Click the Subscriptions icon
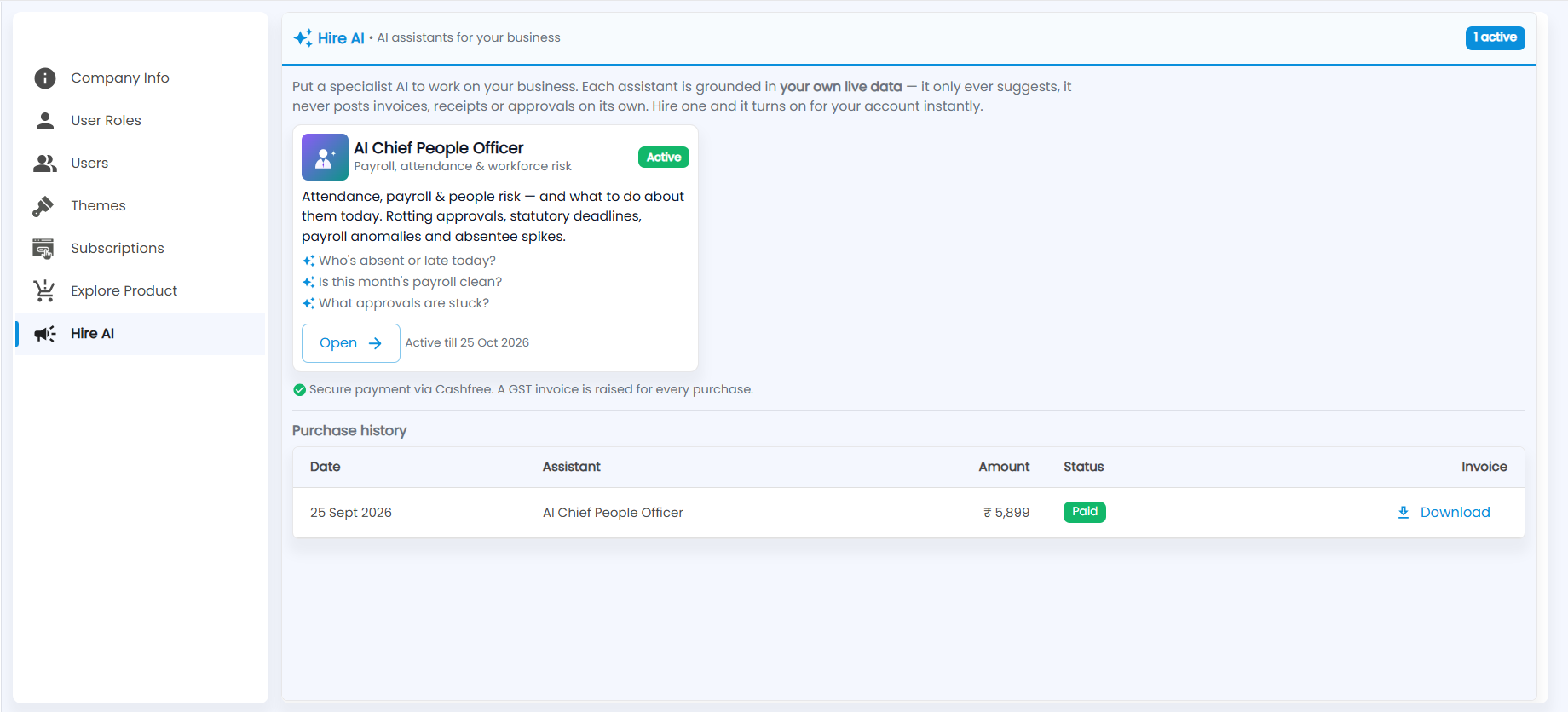This screenshot has height=712, width=1568. click(x=43, y=249)
